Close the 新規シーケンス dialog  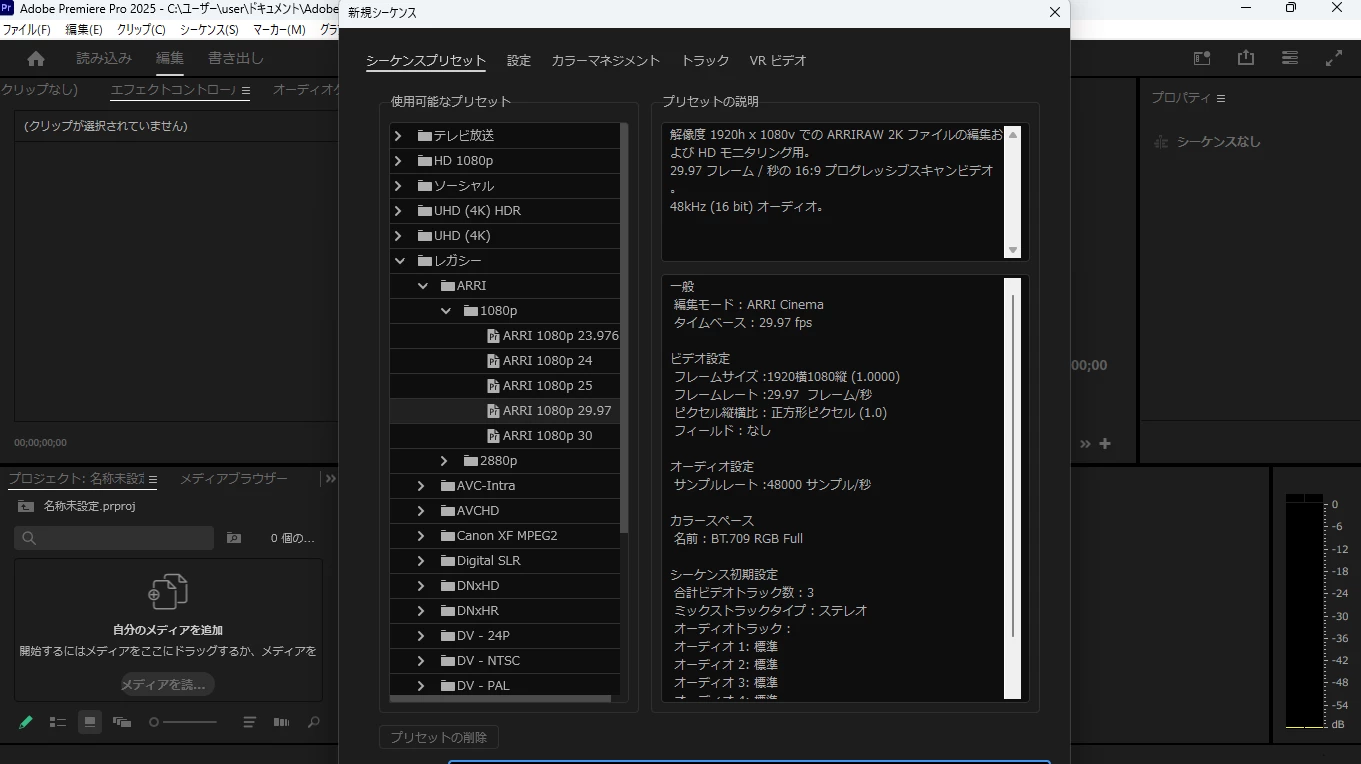point(1054,12)
